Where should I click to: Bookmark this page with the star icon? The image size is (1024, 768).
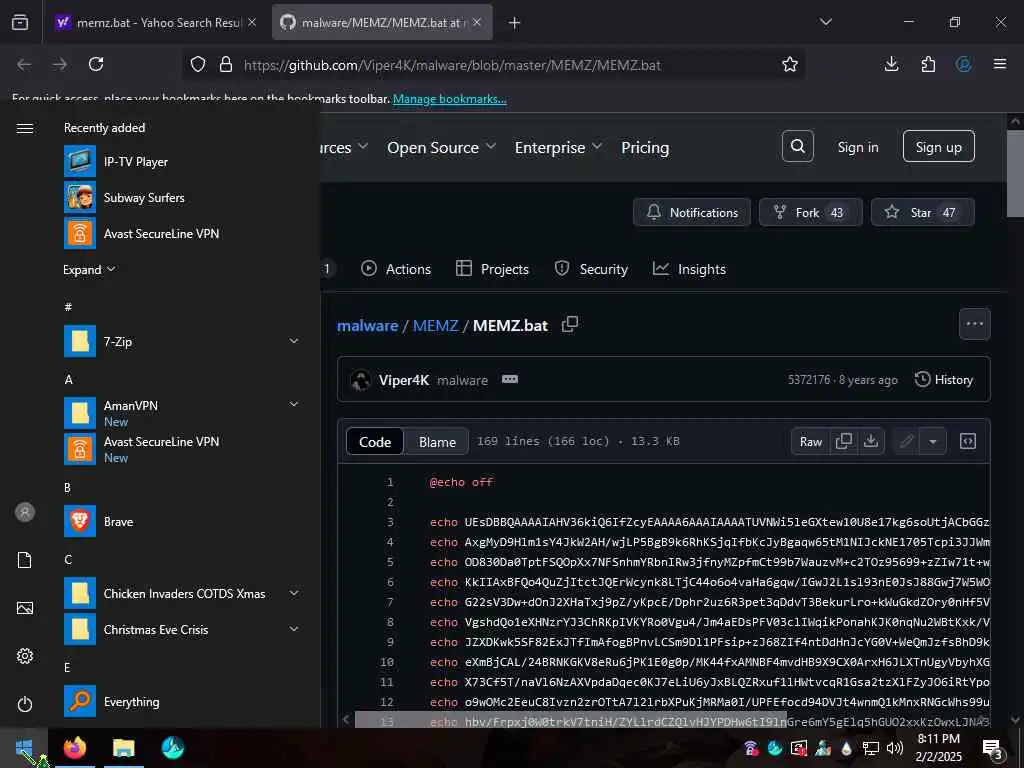790,64
